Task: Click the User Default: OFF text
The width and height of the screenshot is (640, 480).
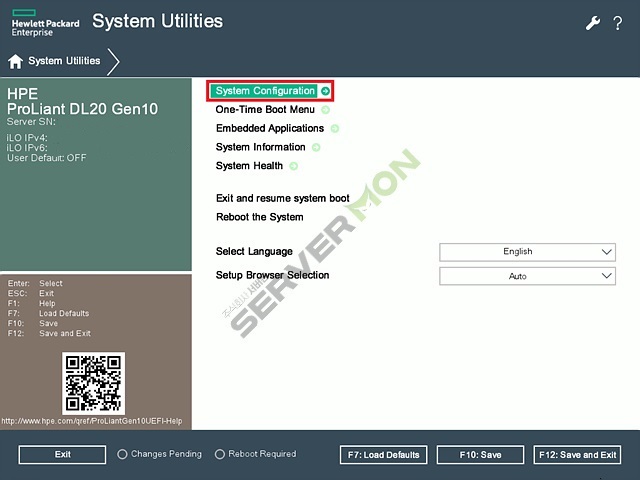Action: 47,158
